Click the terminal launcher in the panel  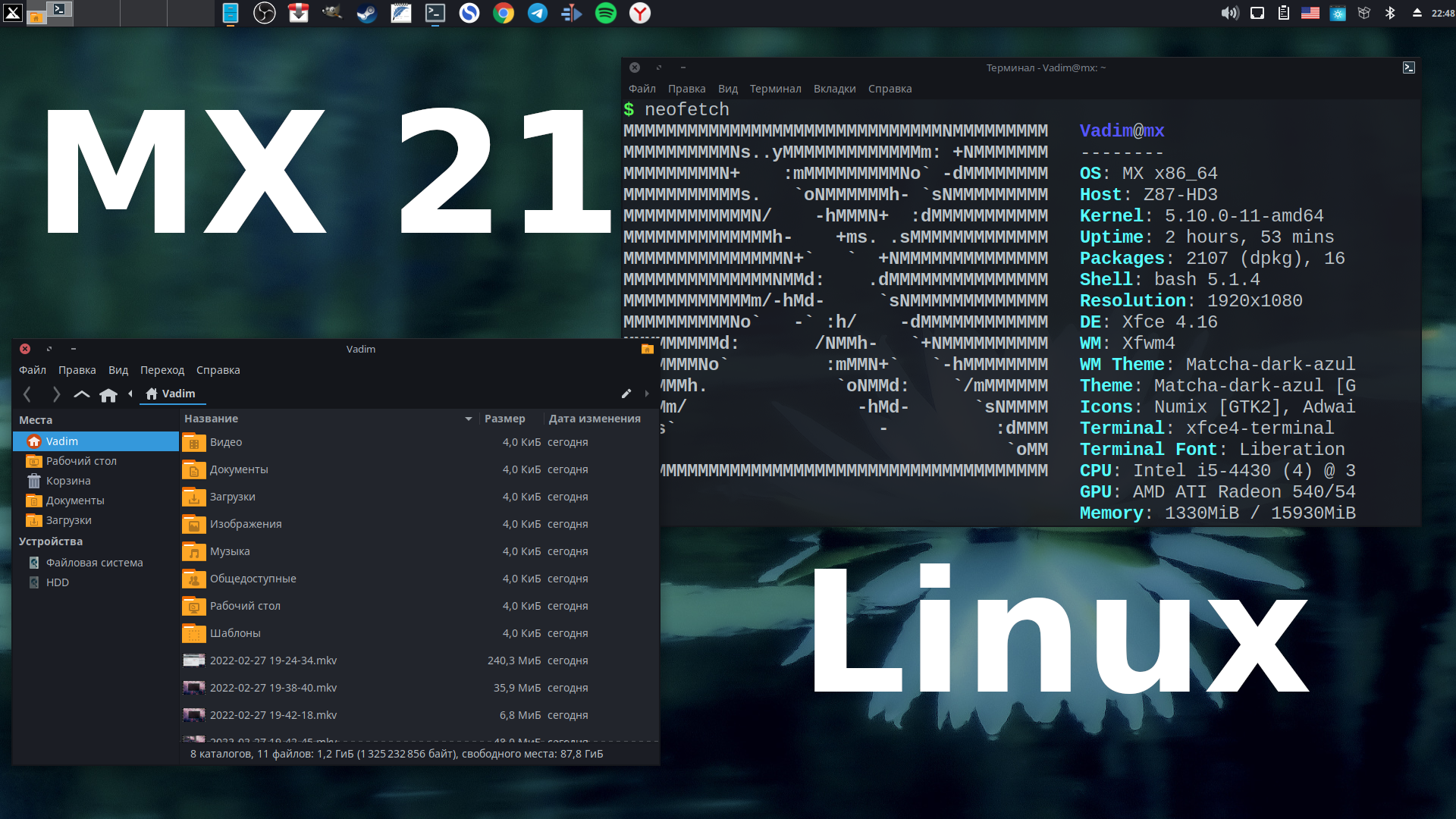pos(435,13)
